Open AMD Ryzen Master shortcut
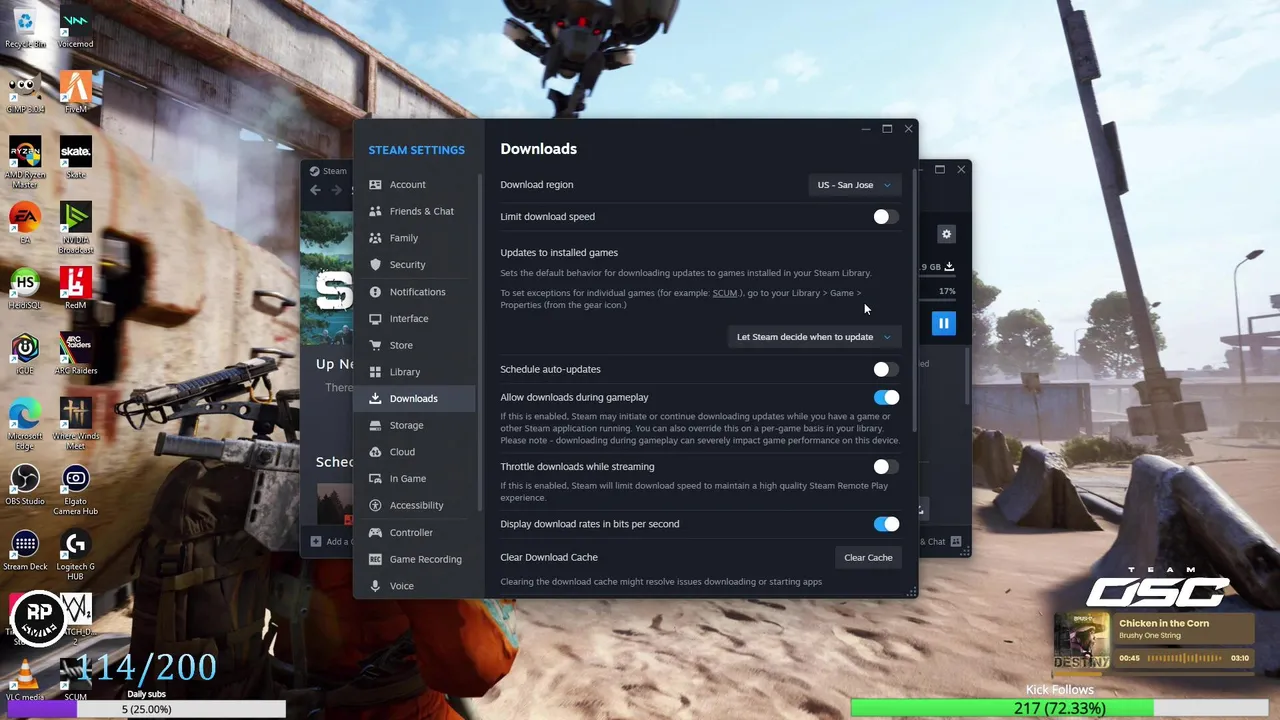This screenshot has height=720, width=1280. tap(25, 163)
